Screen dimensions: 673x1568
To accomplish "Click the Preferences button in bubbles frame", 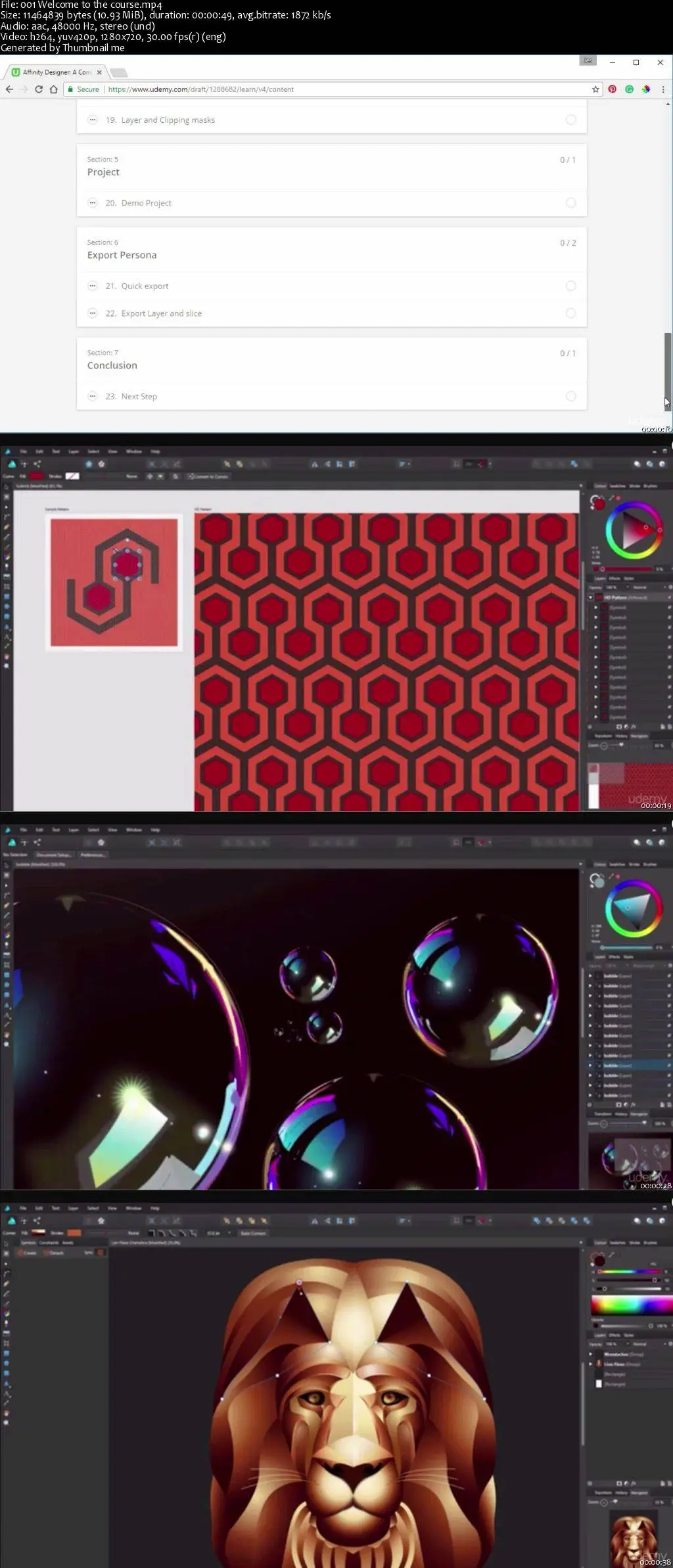I will [93, 855].
